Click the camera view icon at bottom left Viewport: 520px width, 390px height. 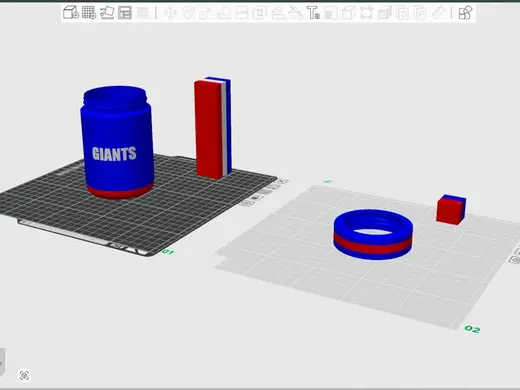24,375
